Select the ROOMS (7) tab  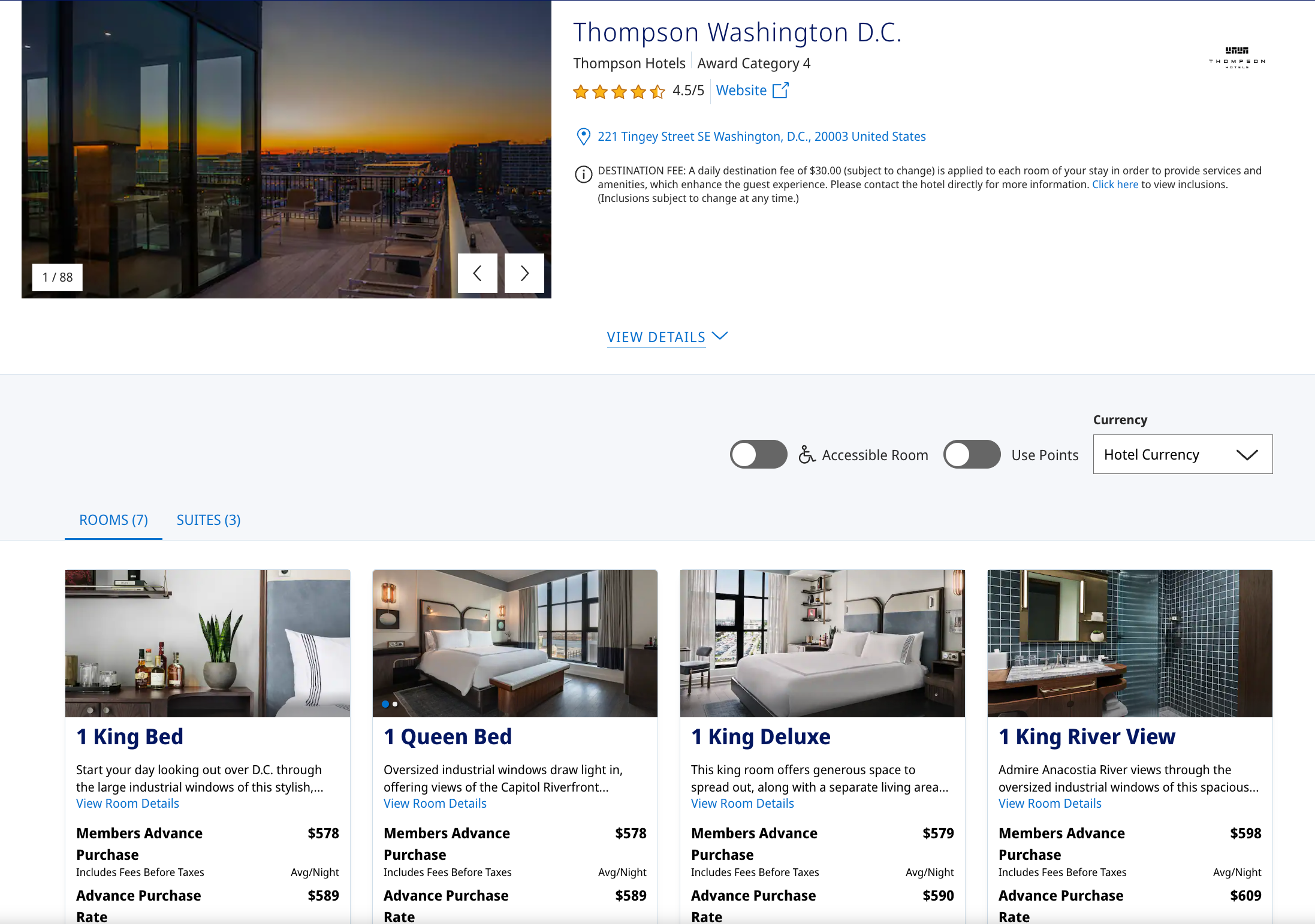[x=113, y=519]
